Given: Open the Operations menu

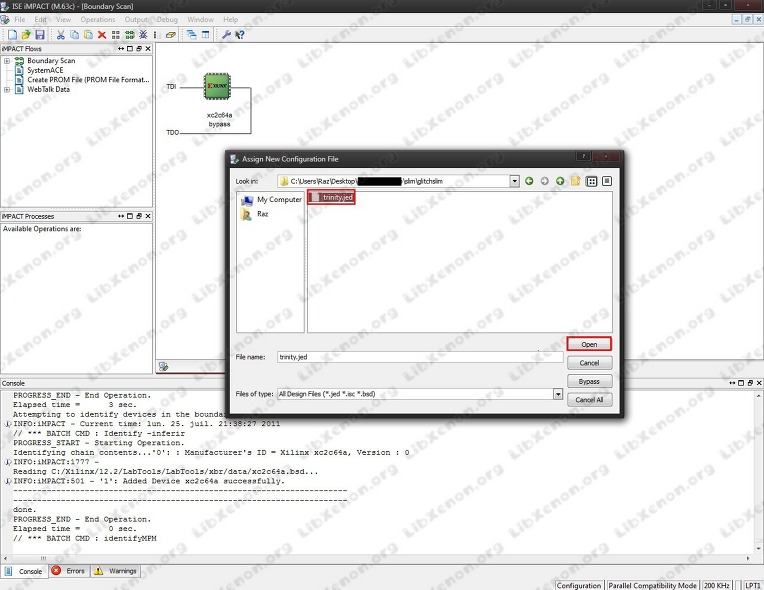Looking at the screenshot, I should pyautogui.click(x=98, y=19).
